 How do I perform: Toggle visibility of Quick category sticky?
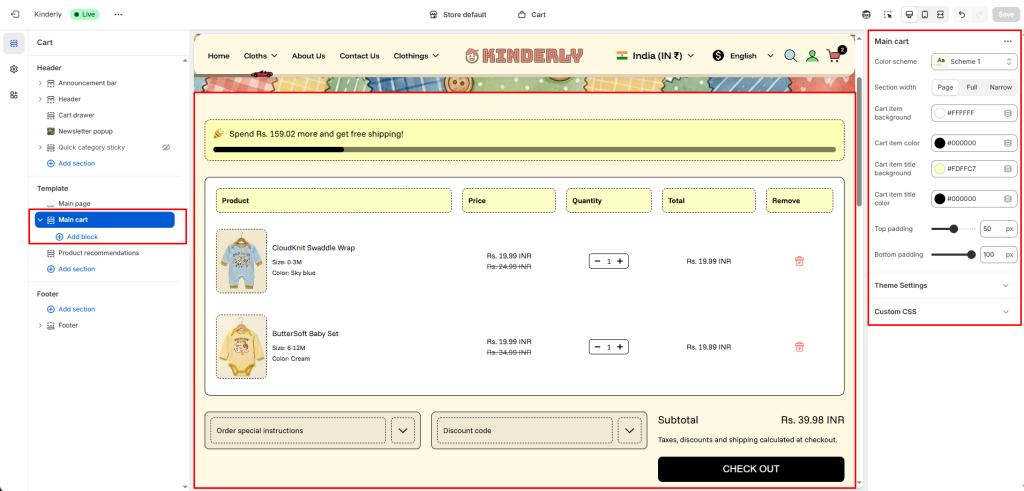[x=166, y=147]
